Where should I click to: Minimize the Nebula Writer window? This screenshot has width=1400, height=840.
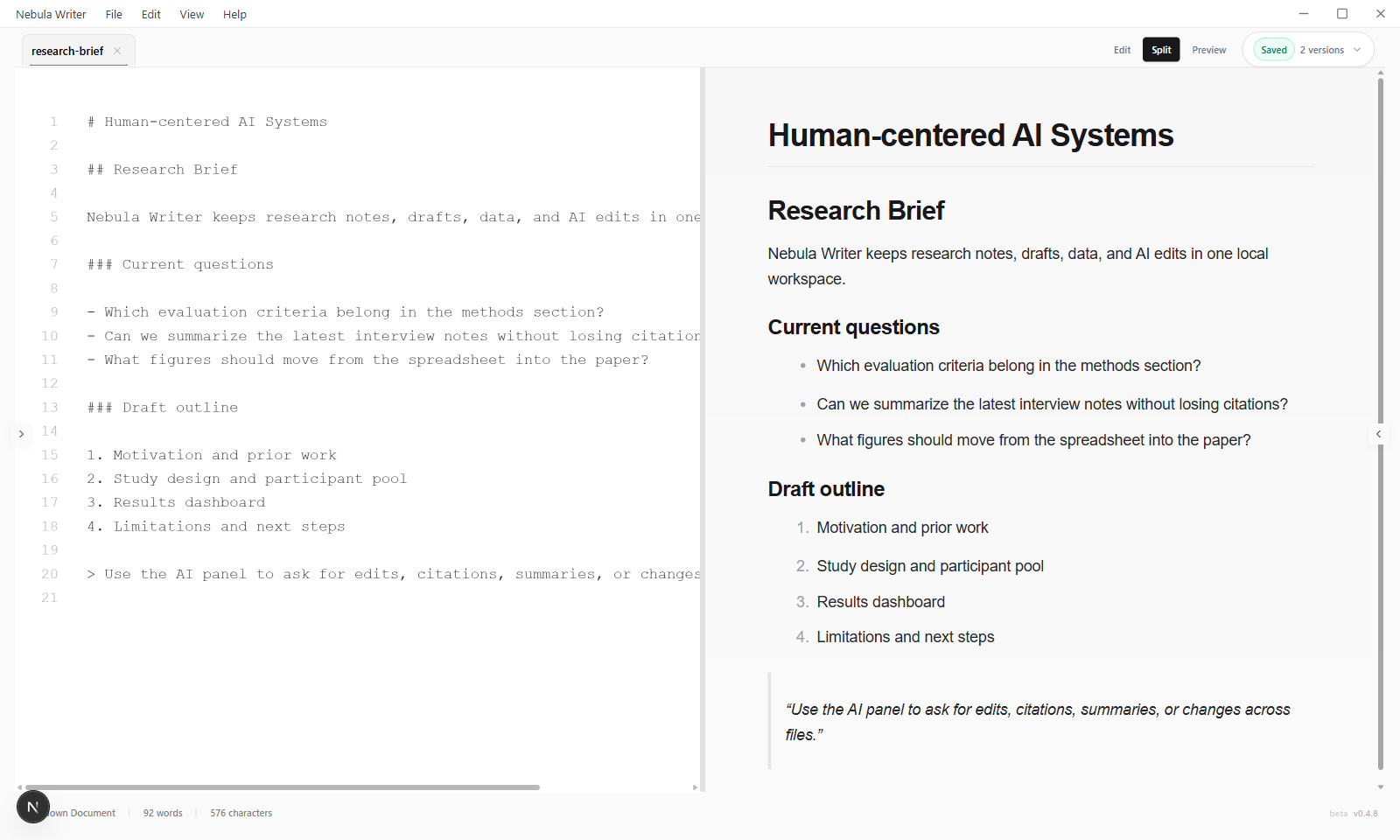1304,14
